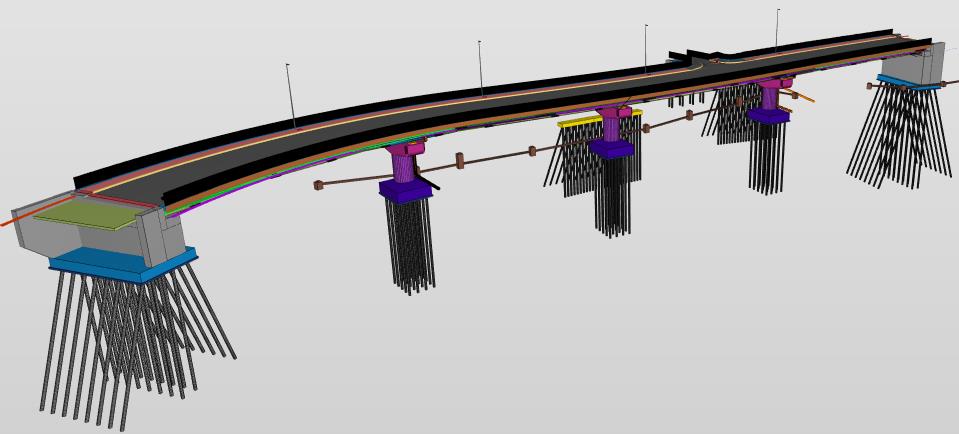Screen dimensions: 959x434
Task: Pick the purple pile cap of rightmost pier
Action: click(x=768, y=116)
